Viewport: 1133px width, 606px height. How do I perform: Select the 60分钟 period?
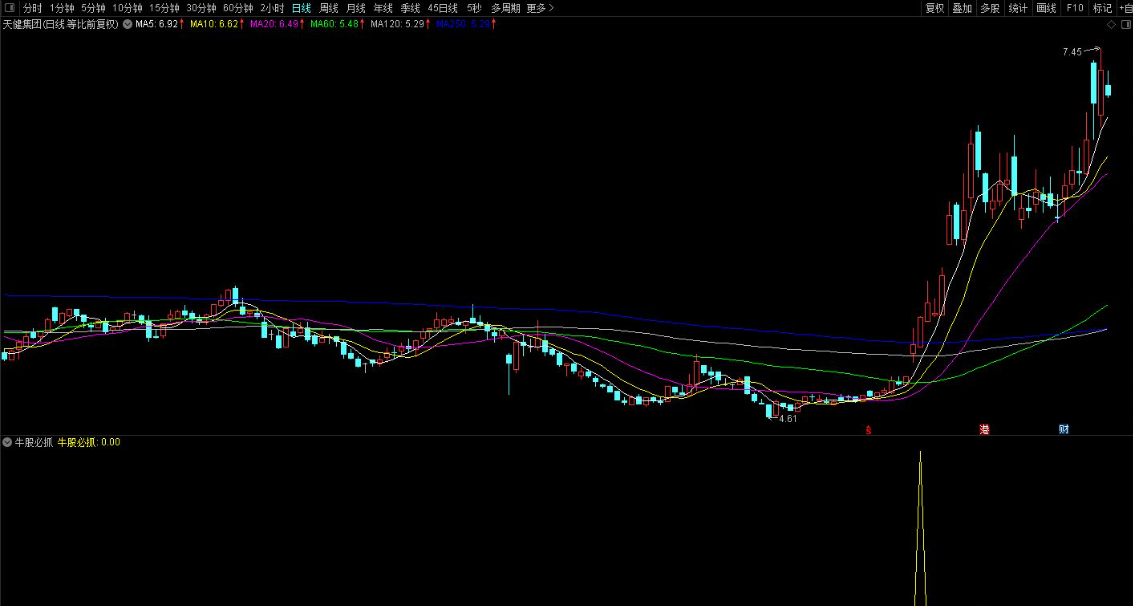pyautogui.click(x=238, y=8)
